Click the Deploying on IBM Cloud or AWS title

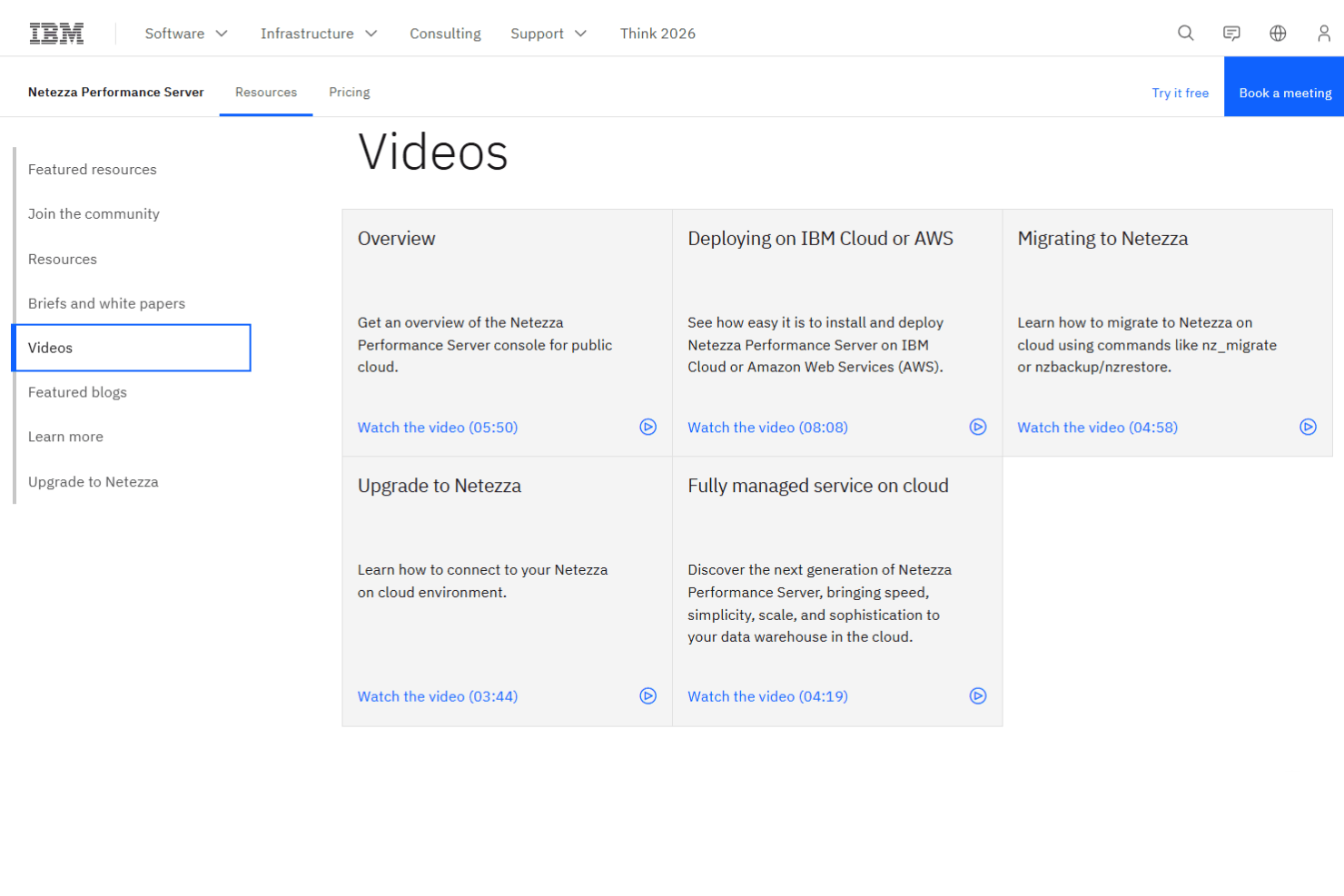(x=820, y=239)
